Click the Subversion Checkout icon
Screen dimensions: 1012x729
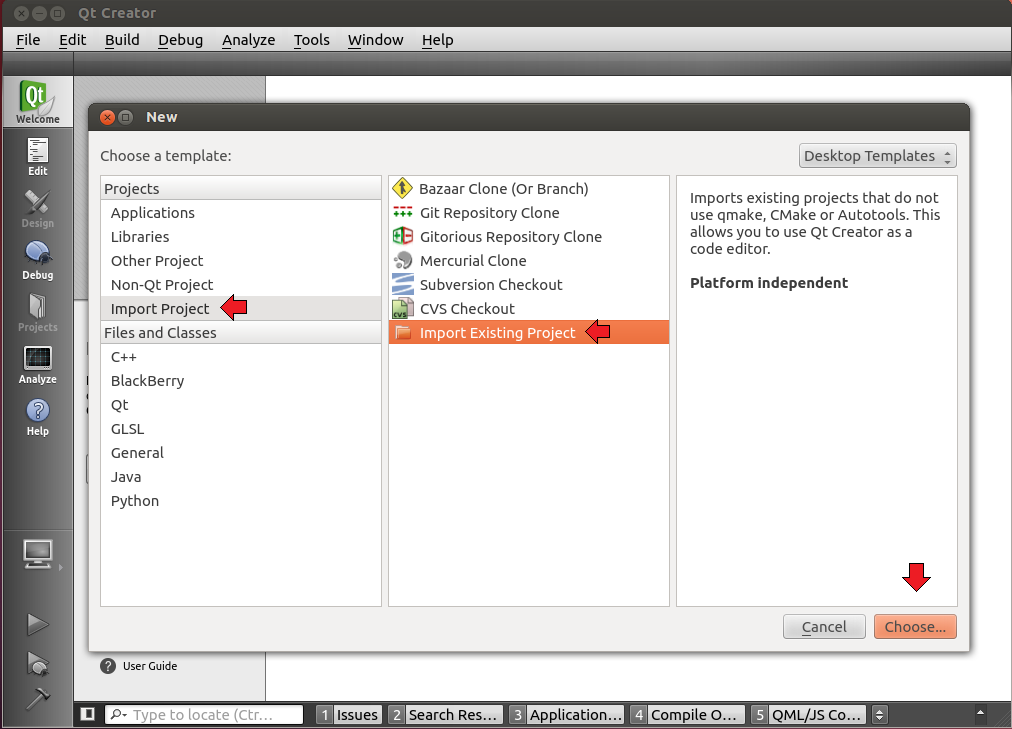tap(403, 285)
